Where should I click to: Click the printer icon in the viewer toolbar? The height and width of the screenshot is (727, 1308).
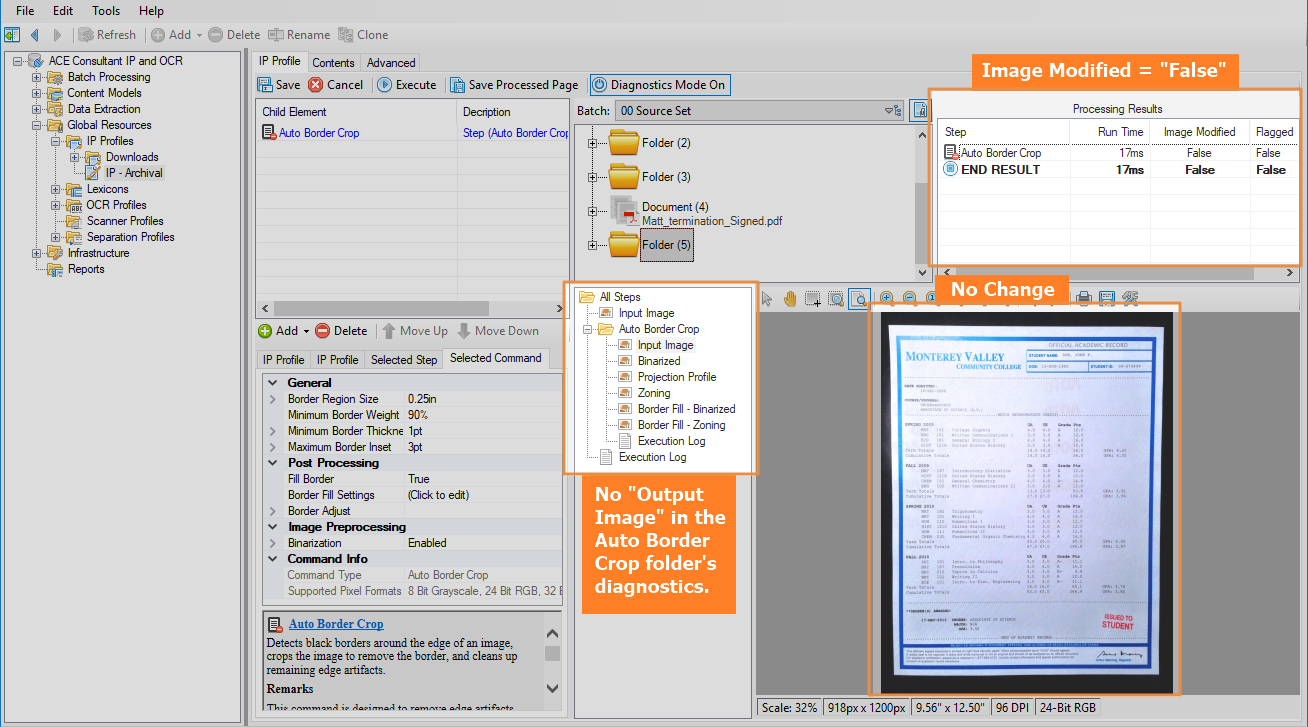point(1083,297)
